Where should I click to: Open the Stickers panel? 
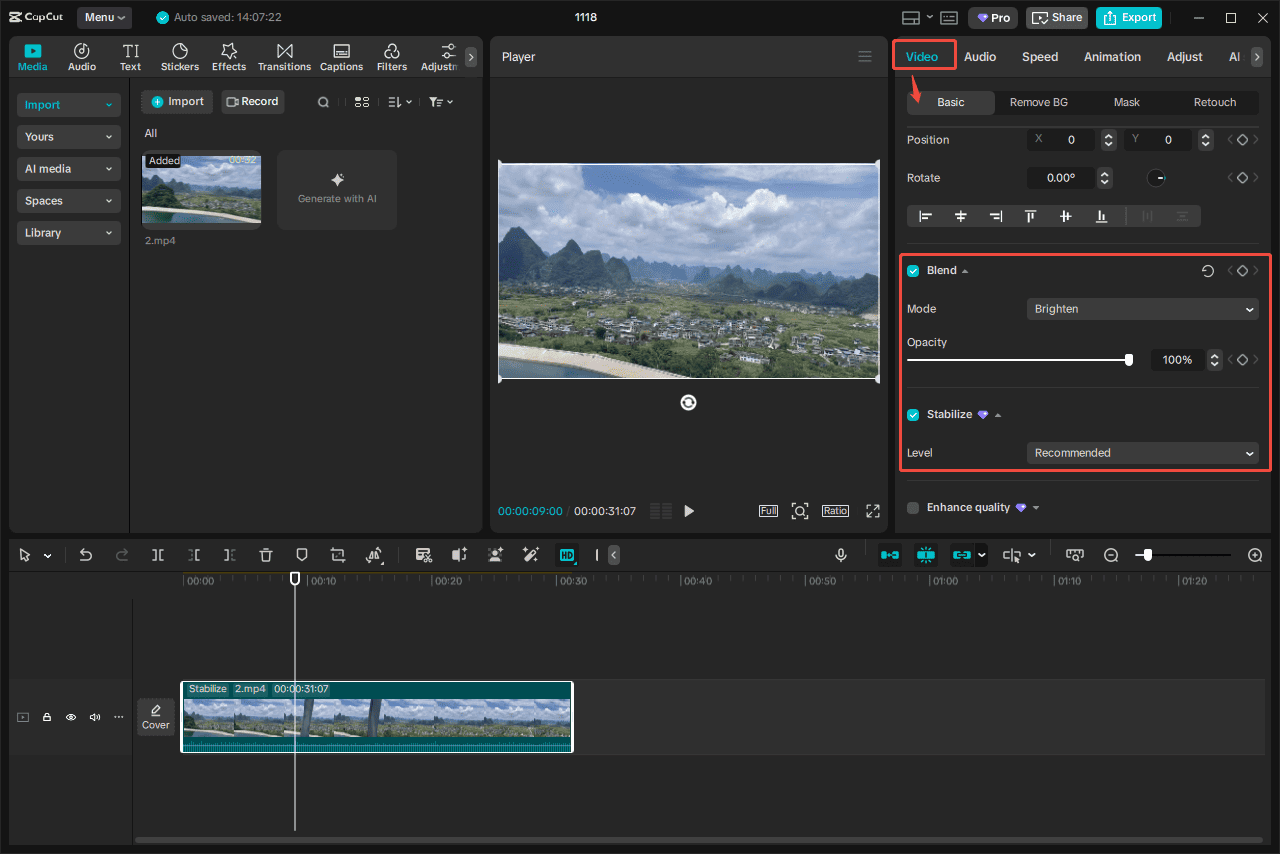179,56
